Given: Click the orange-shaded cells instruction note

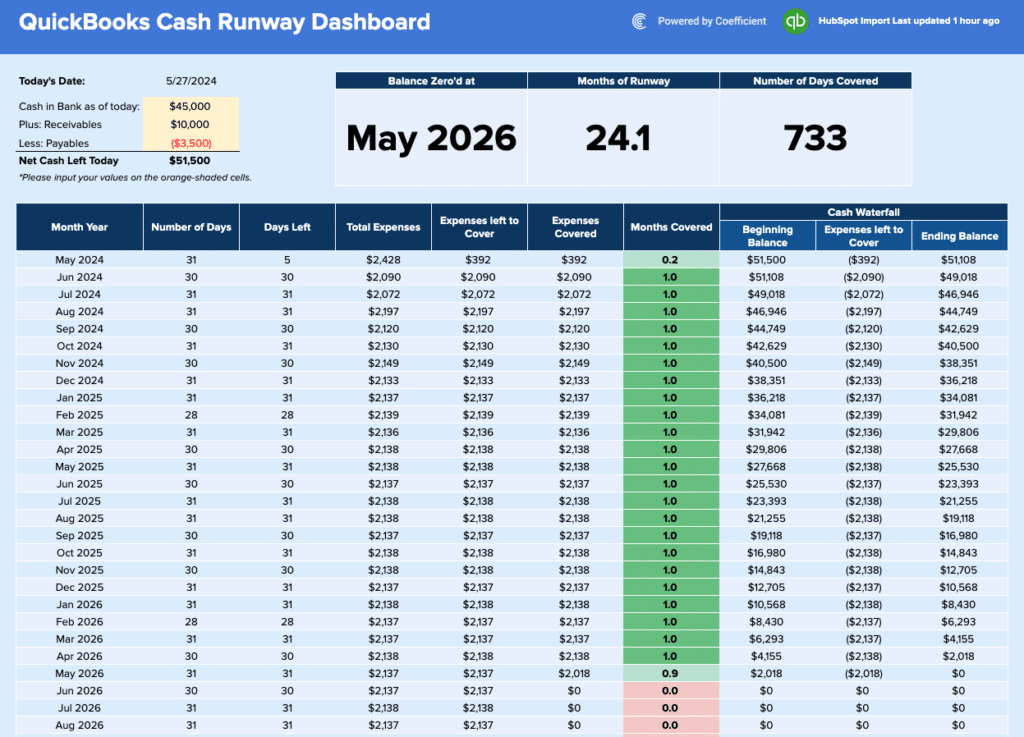Looking at the screenshot, I should pyautogui.click(x=135, y=178).
